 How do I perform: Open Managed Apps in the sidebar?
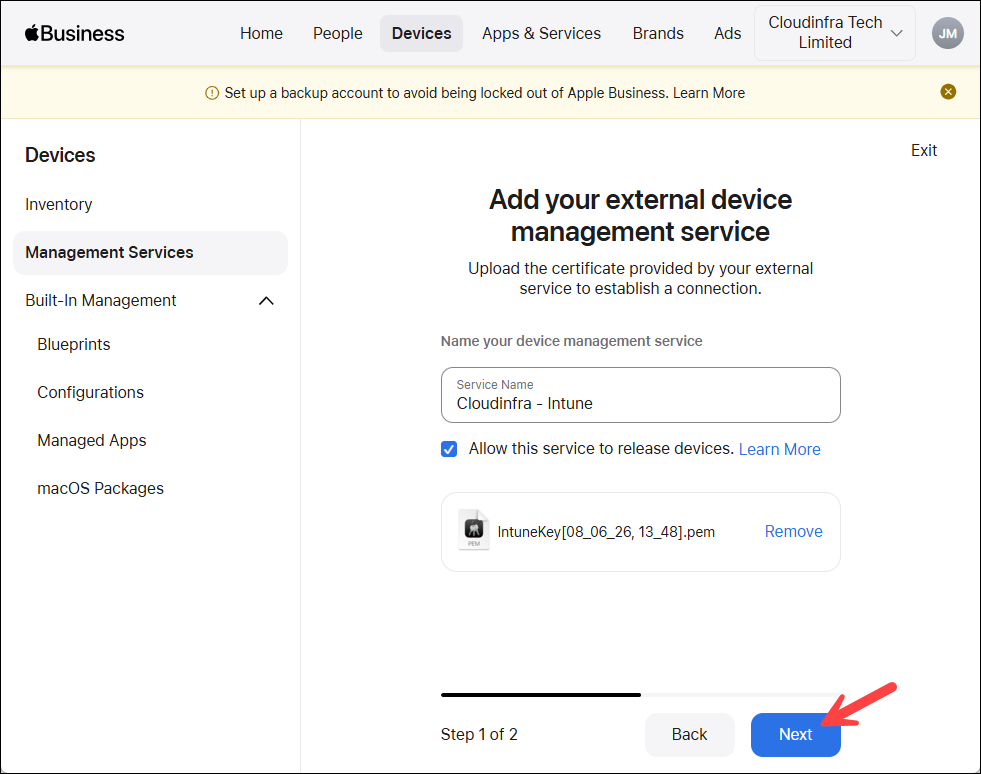91,440
